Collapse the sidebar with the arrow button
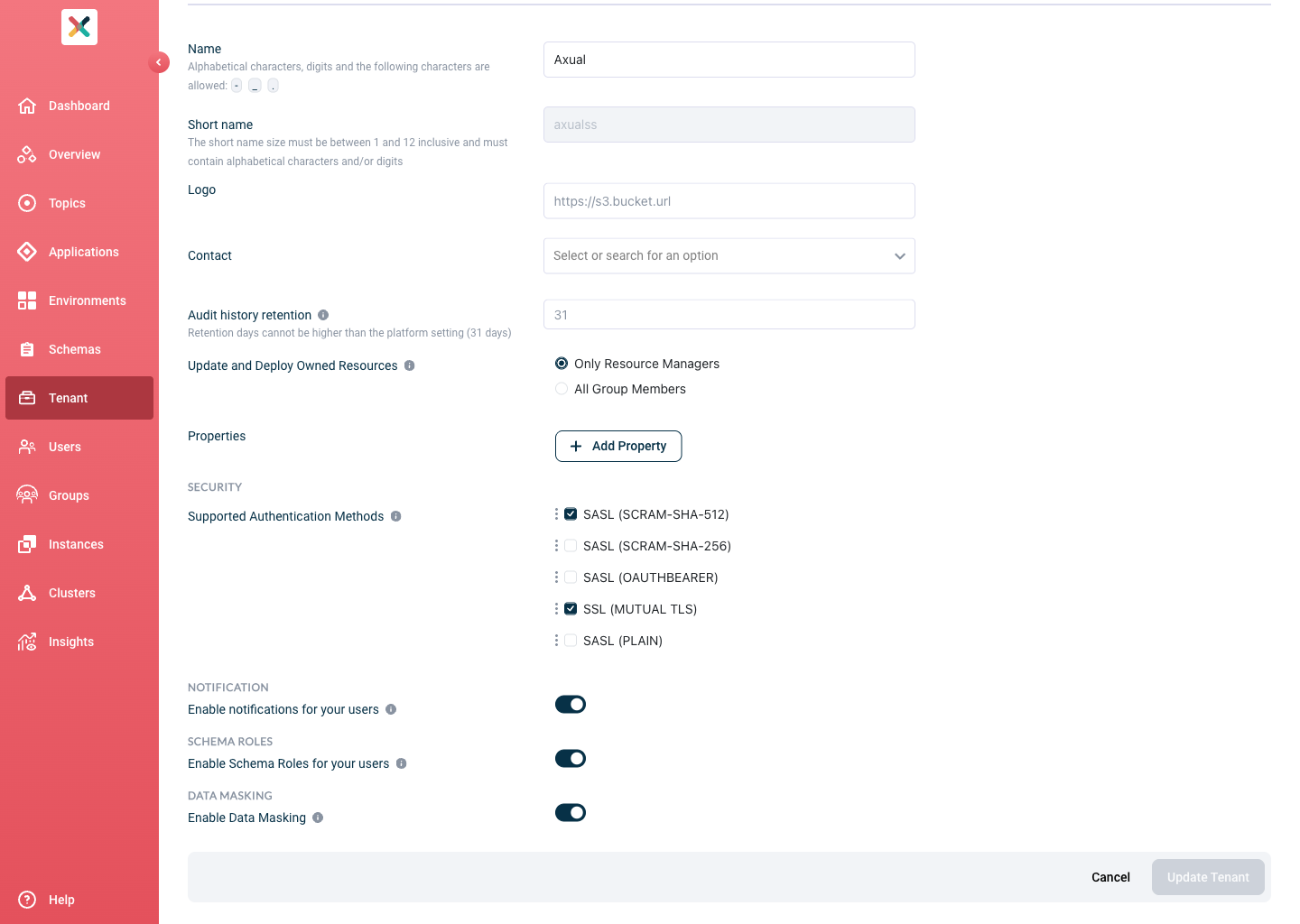Image resolution: width=1300 pixels, height=924 pixels. coord(159,62)
